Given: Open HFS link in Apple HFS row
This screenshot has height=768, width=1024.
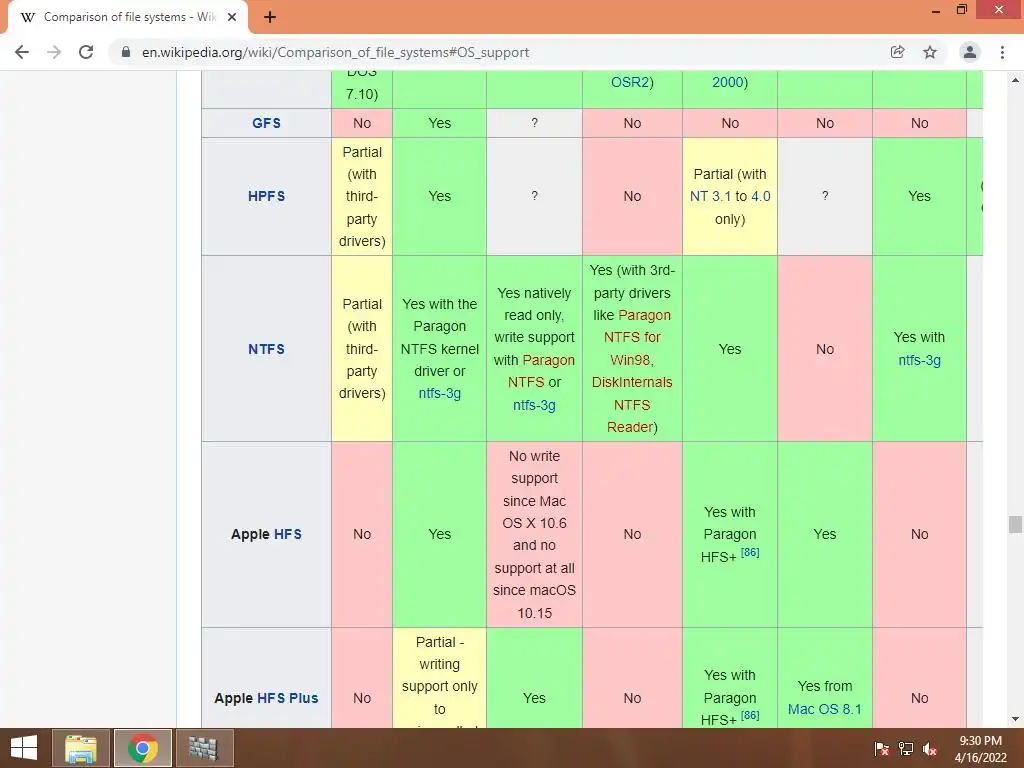Looking at the screenshot, I should [288, 534].
